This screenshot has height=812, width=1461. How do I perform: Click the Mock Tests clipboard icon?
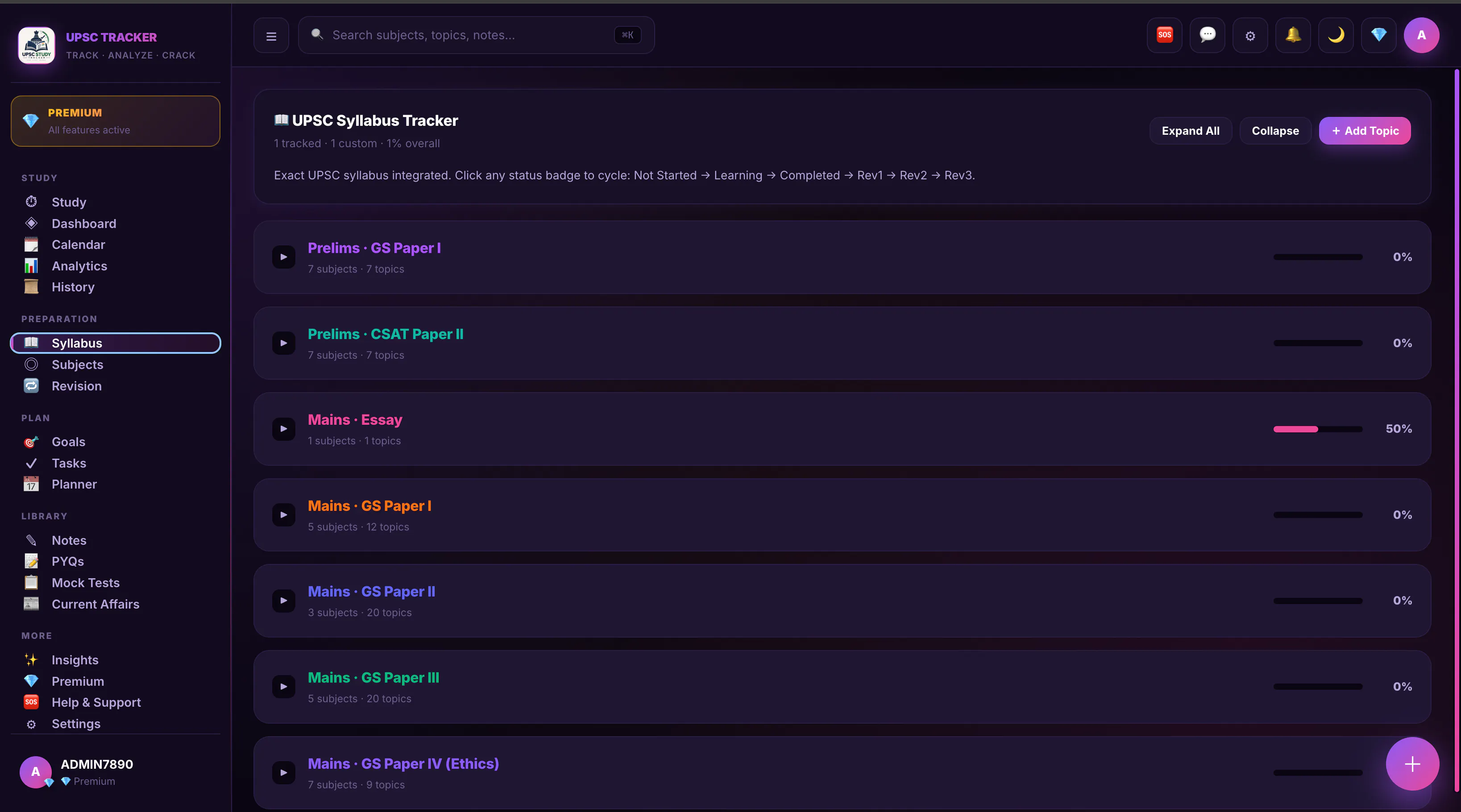[x=31, y=583]
